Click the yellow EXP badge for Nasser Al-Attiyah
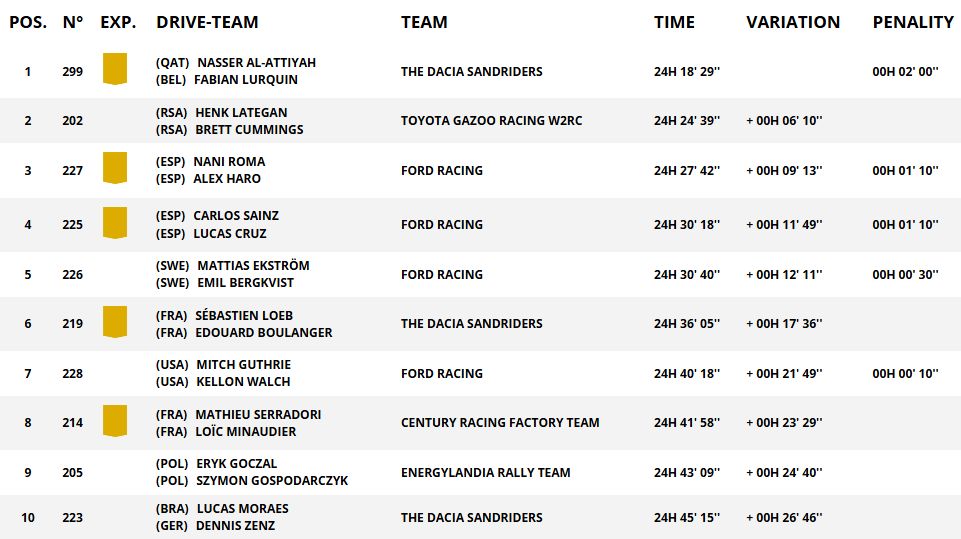The width and height of the screenshot is (961, 539). coord(115,69)
